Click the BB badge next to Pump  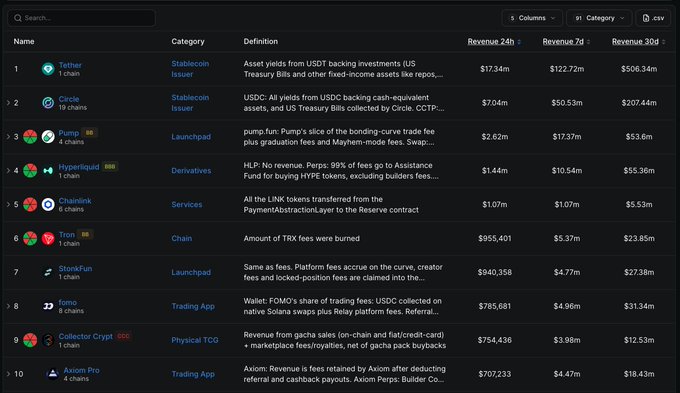89,133
